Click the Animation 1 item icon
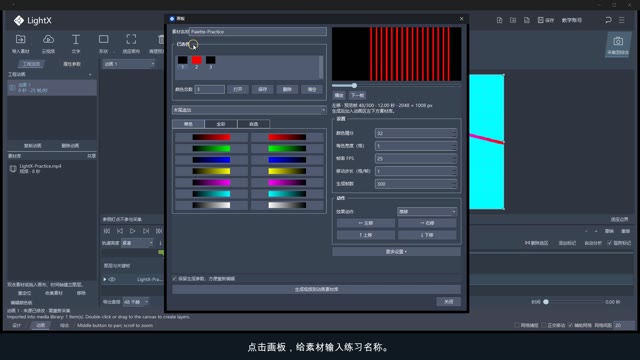 tap(12, 87)
